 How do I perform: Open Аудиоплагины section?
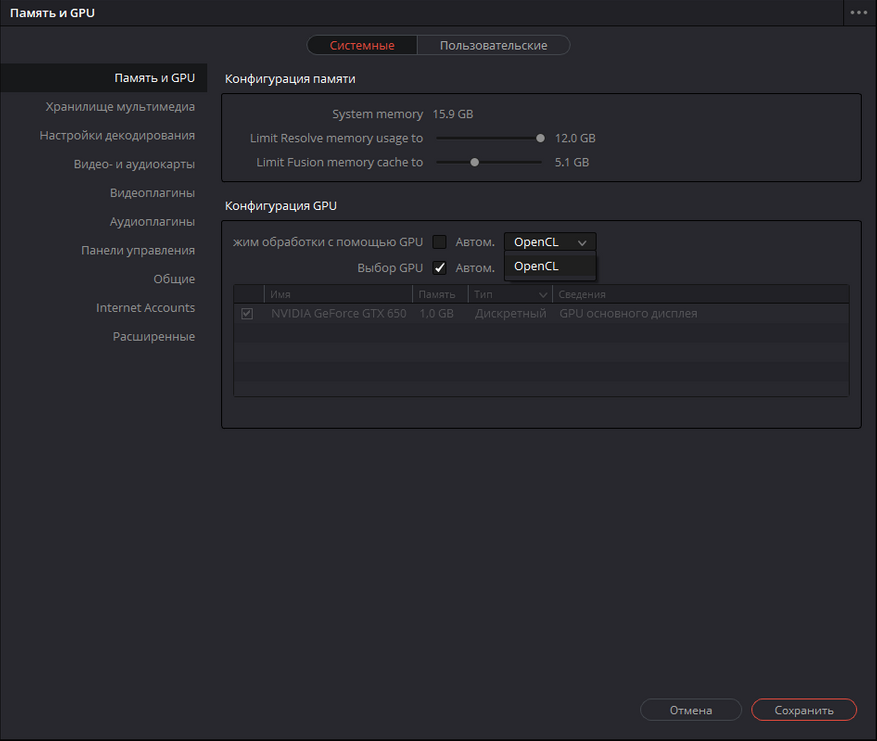coord(152,221)
